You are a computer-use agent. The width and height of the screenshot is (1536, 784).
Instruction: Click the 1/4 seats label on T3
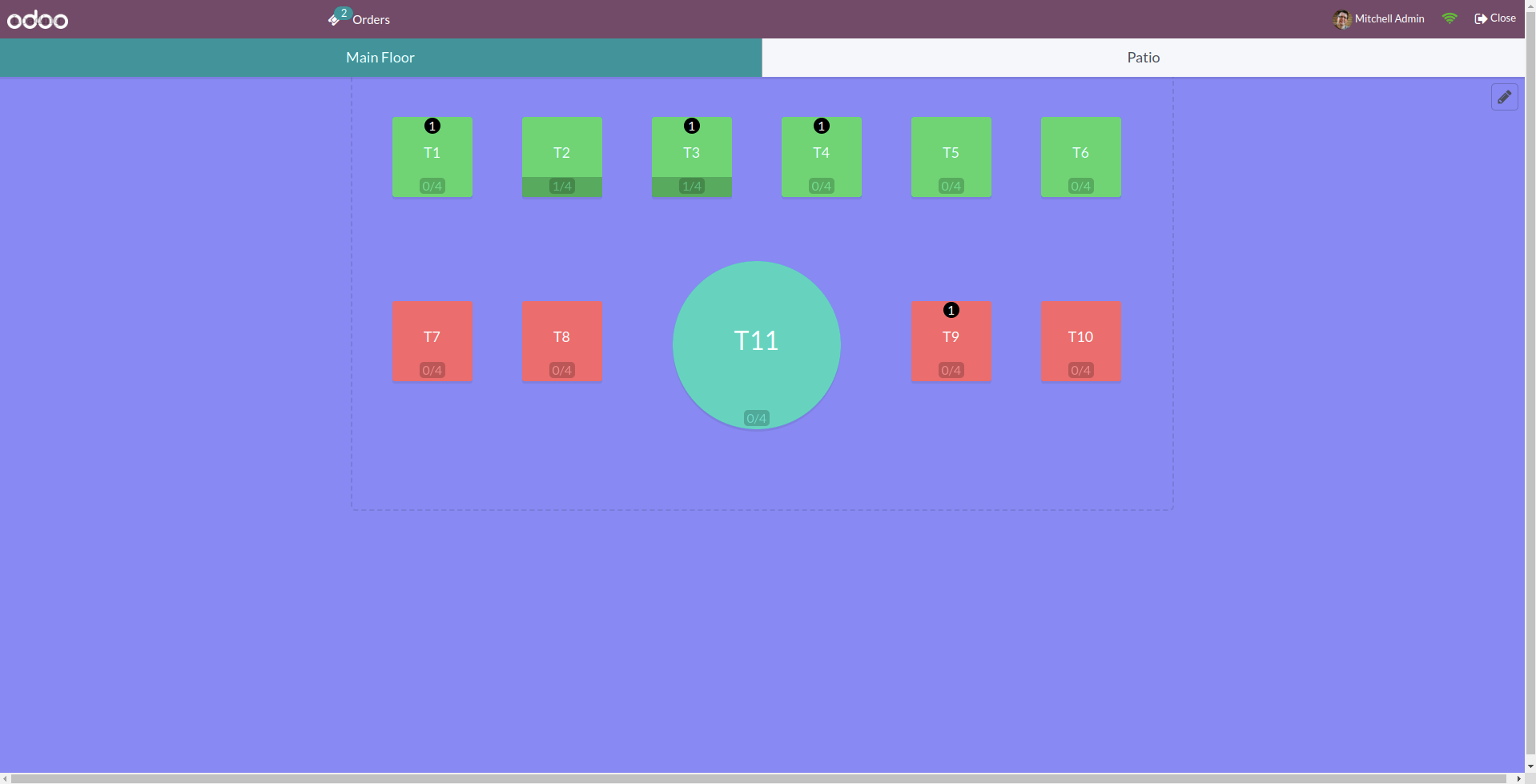pos(692,186)
